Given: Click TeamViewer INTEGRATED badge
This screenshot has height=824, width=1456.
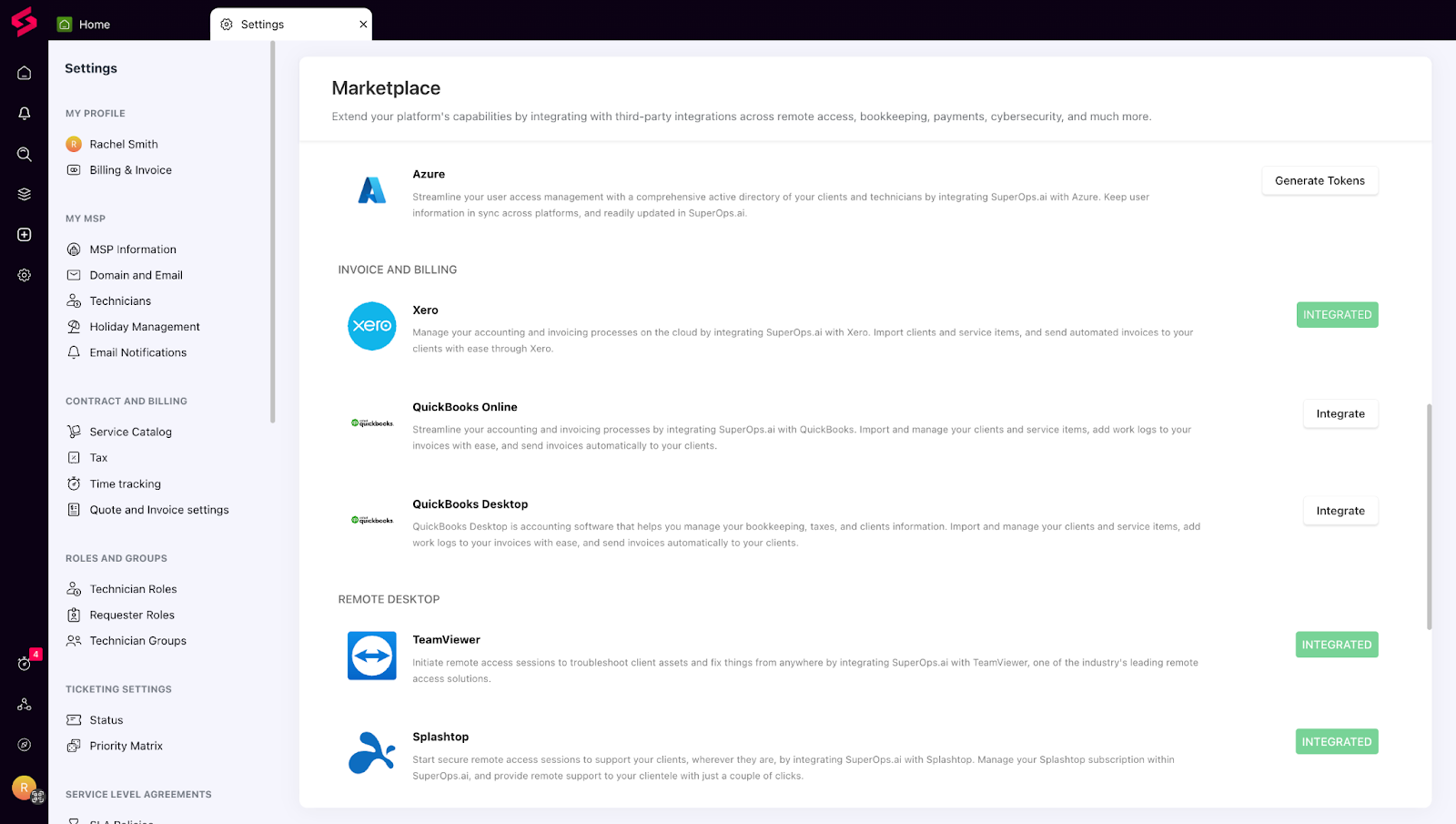Looking at the screenshot, I should [1337, 645].
